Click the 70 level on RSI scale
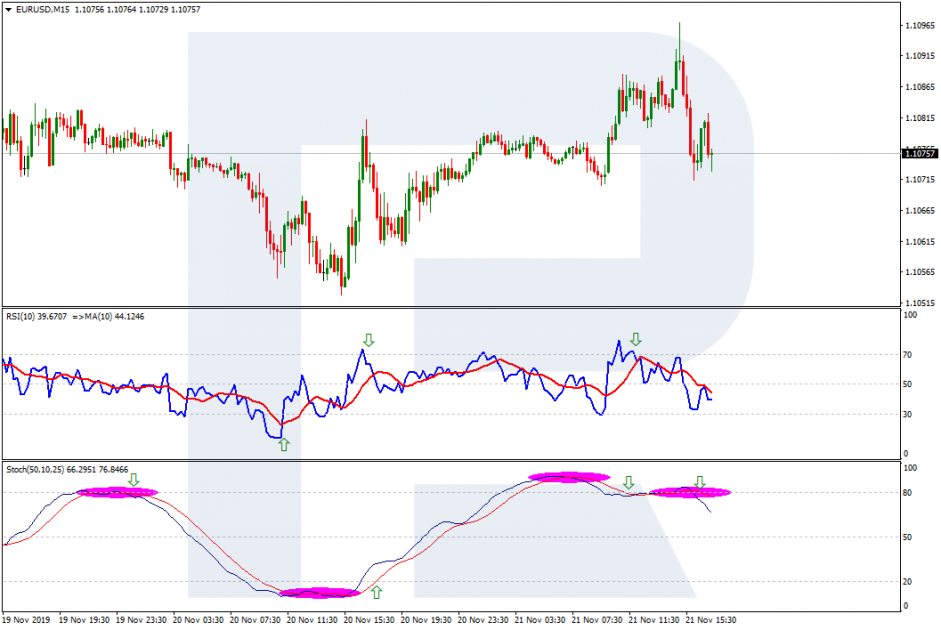The width and height of the screenshot is (941, 630). click(907, 355)
